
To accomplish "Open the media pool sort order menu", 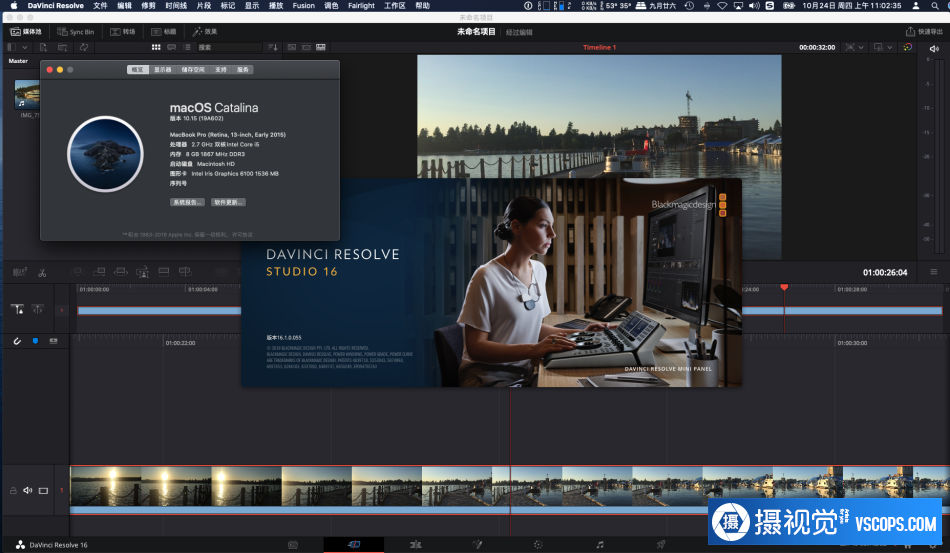I will pos(273,47).
